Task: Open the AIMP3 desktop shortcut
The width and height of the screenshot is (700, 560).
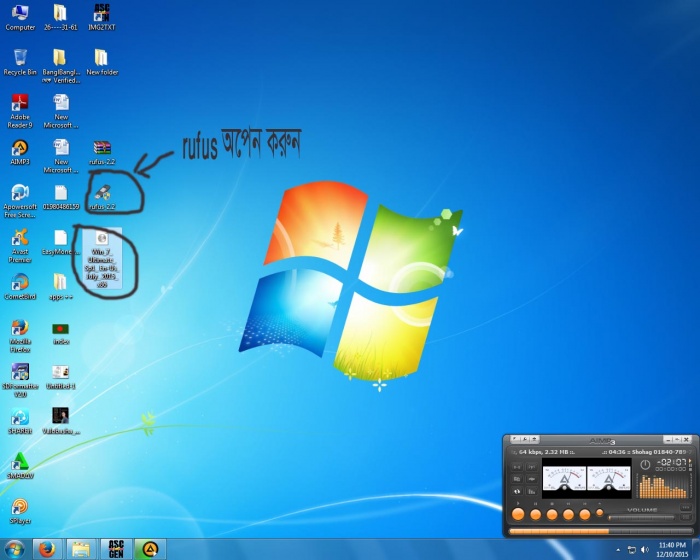Action: [x=19, y=149]
